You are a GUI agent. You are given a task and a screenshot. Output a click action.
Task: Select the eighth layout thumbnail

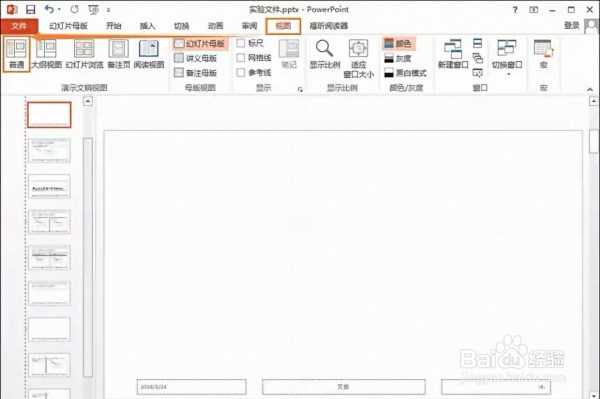(x=49, y=365)
